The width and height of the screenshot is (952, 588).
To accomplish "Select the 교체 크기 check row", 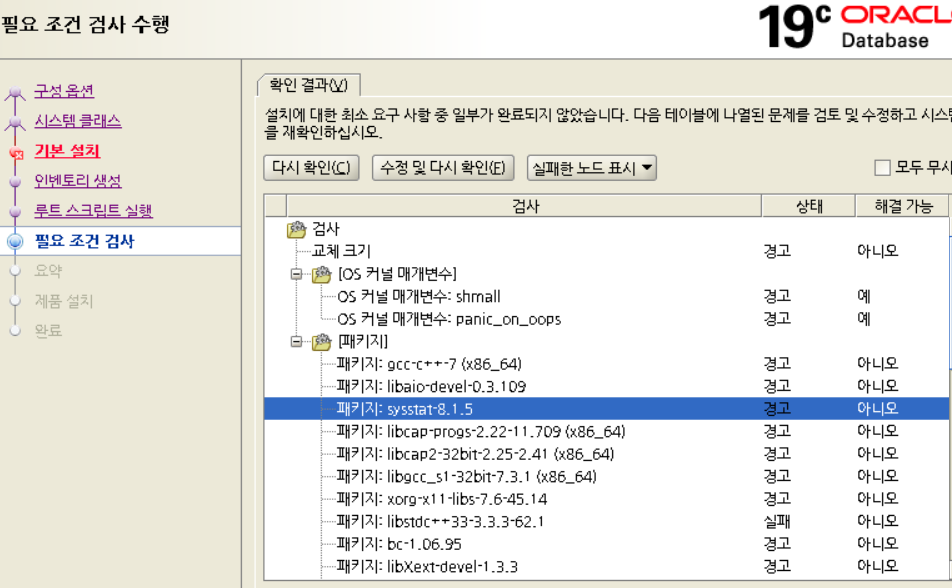I will [x=607, y=251].
